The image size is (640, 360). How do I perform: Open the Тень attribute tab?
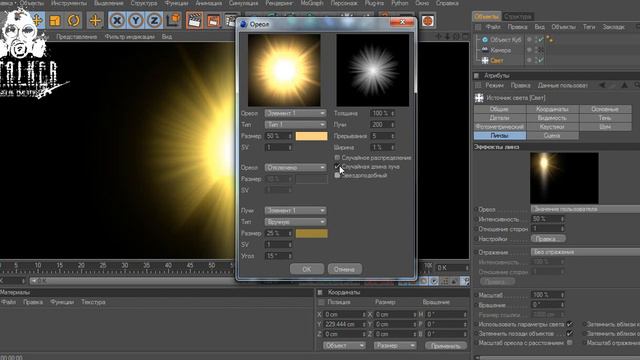point(605,118)
